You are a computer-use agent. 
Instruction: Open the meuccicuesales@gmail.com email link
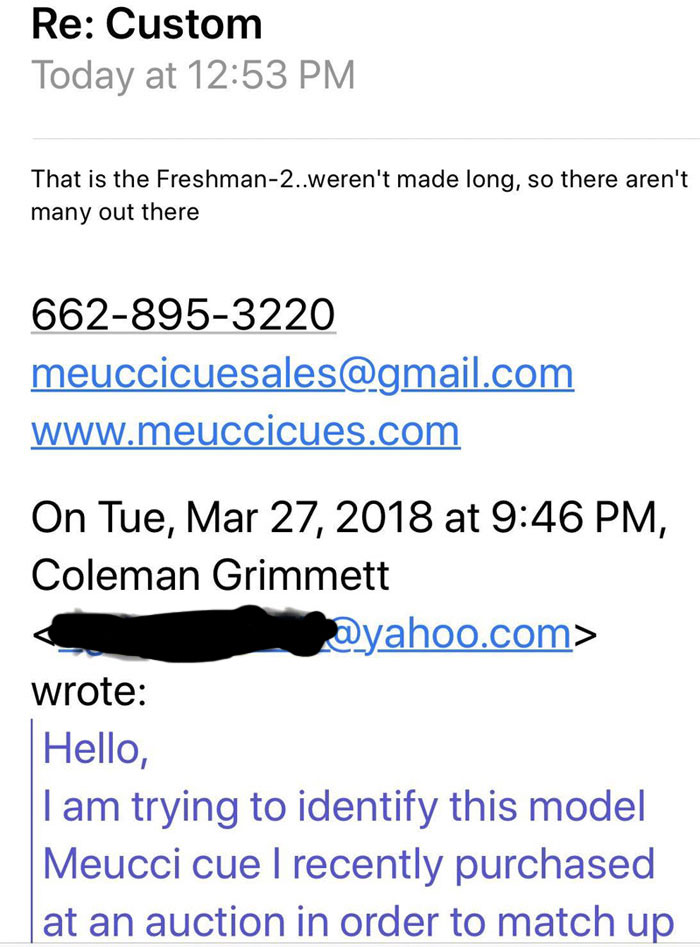pyautogui.click(x=302, y=374)
